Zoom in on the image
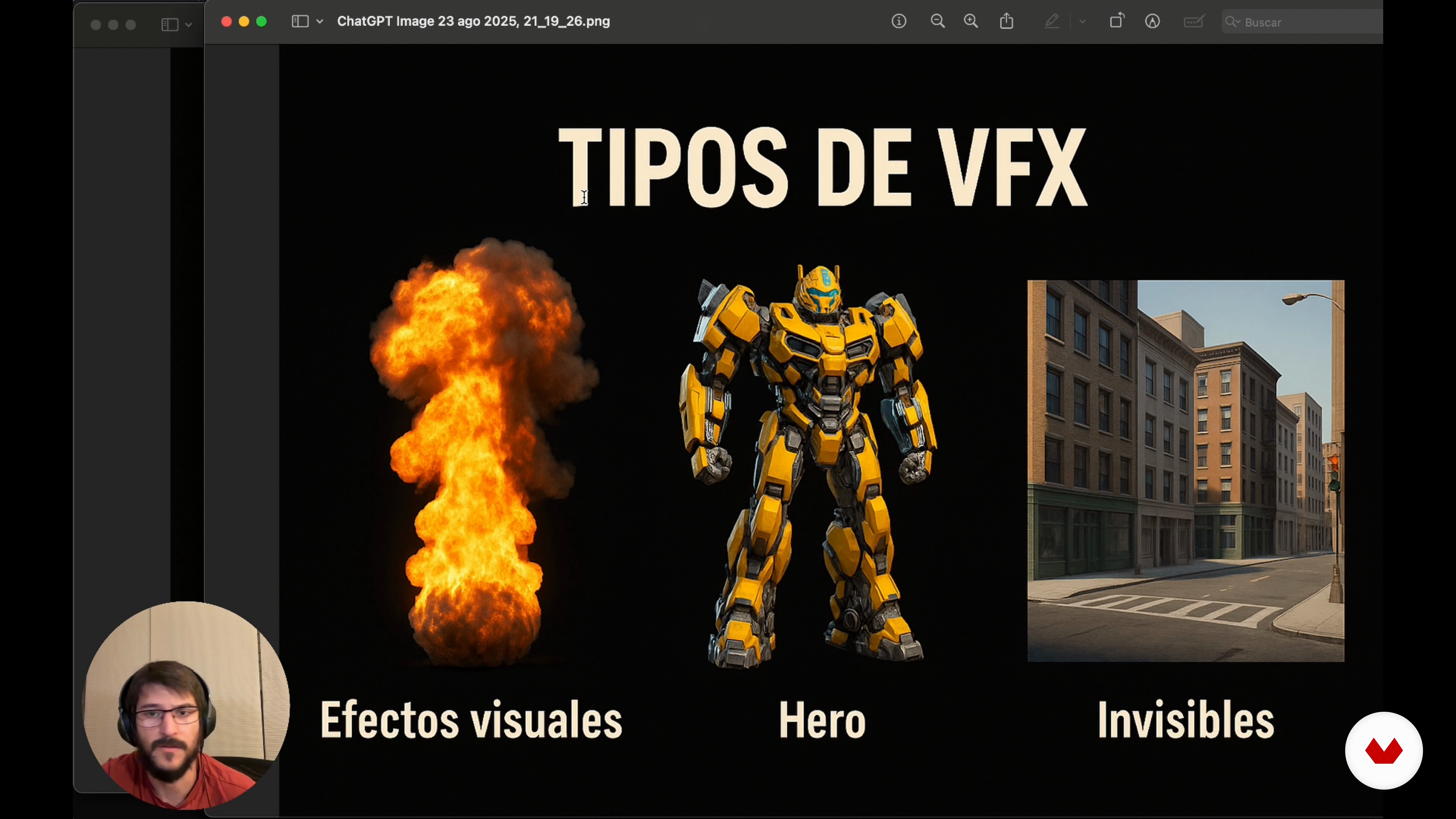Screen dimensions: 1456x819 coord(971,22)
